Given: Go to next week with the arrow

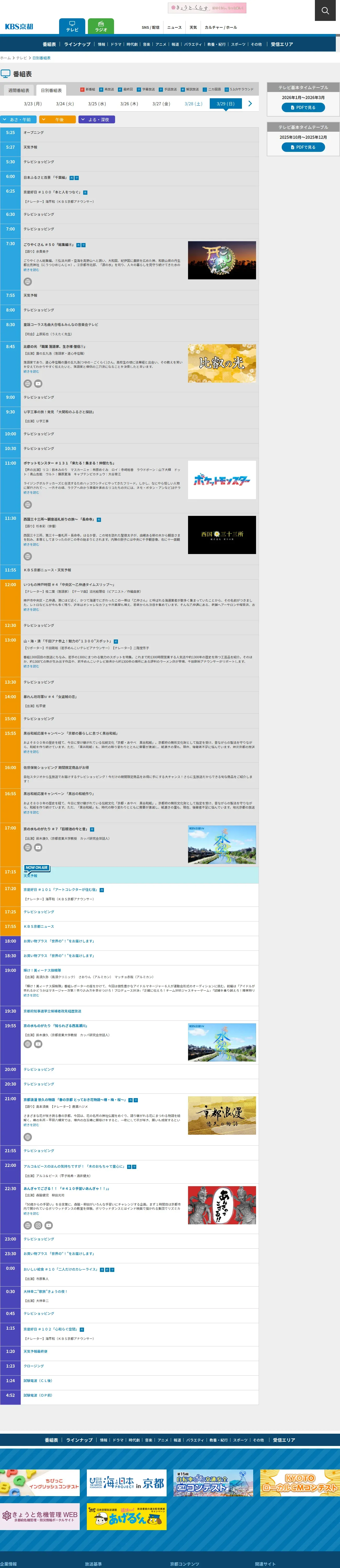Looking at the screenshot, I should [x=250, y=103].
